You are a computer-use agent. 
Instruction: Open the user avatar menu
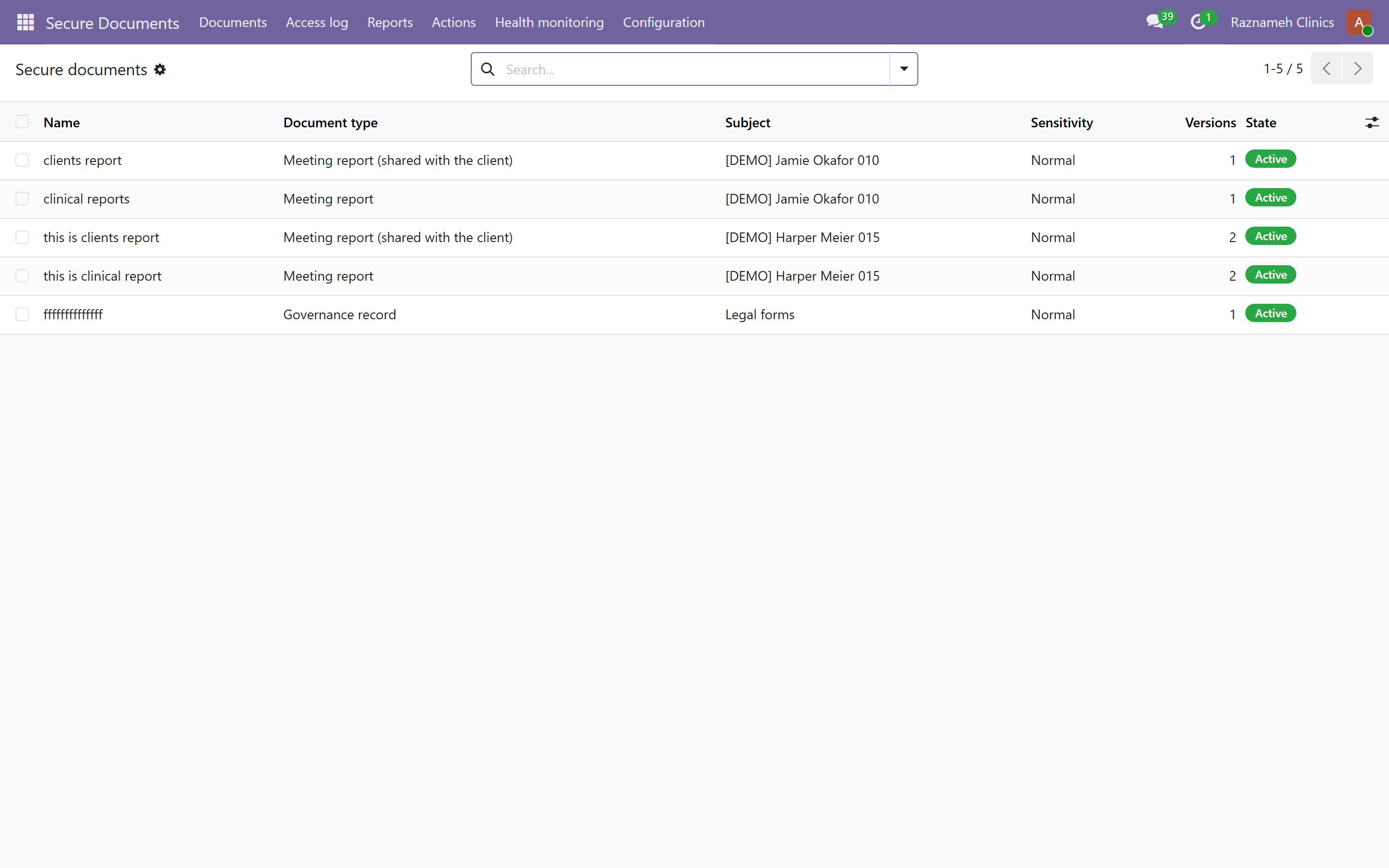[x=1359, y=22]
